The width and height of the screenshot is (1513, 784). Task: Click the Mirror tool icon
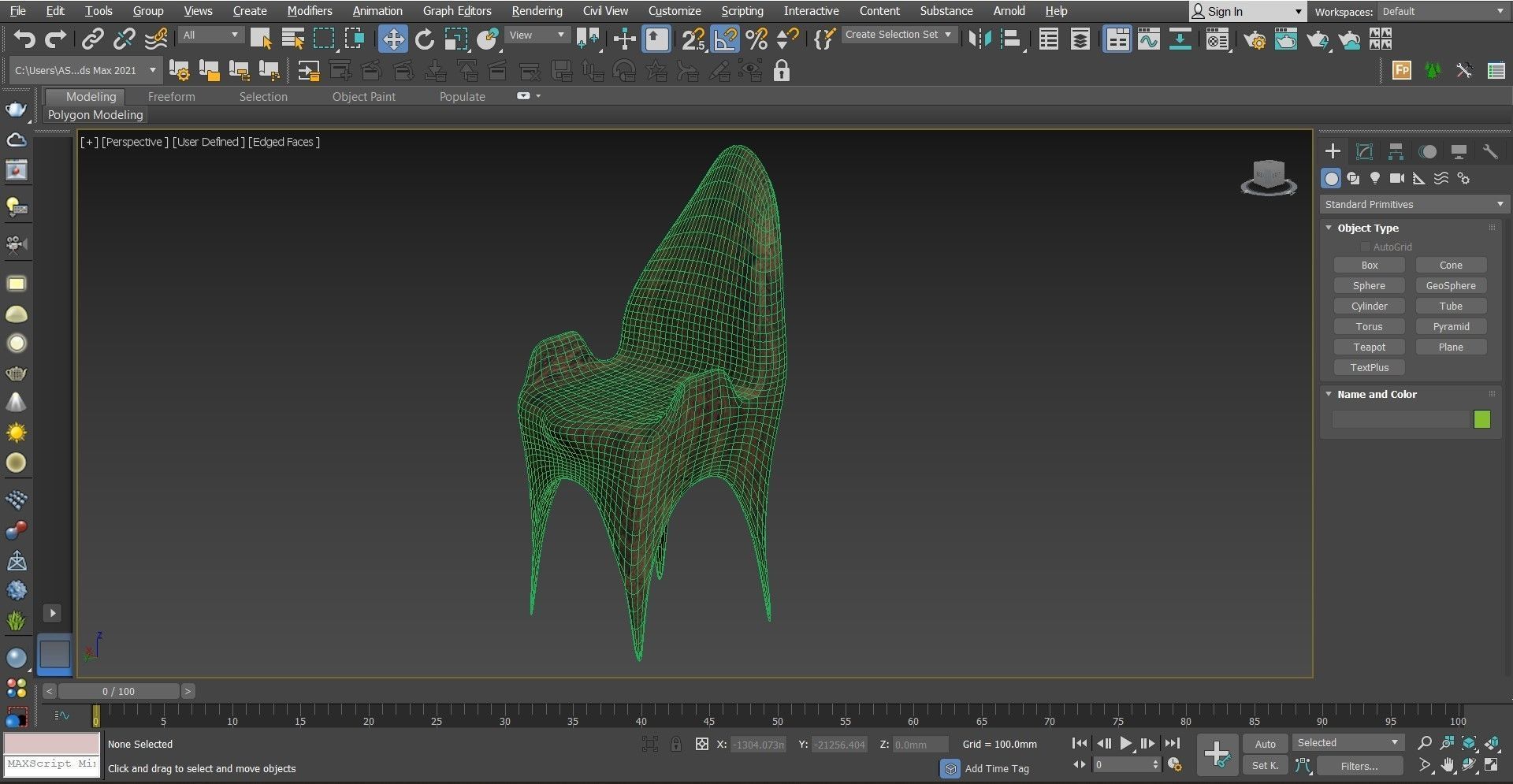[980, 39]
